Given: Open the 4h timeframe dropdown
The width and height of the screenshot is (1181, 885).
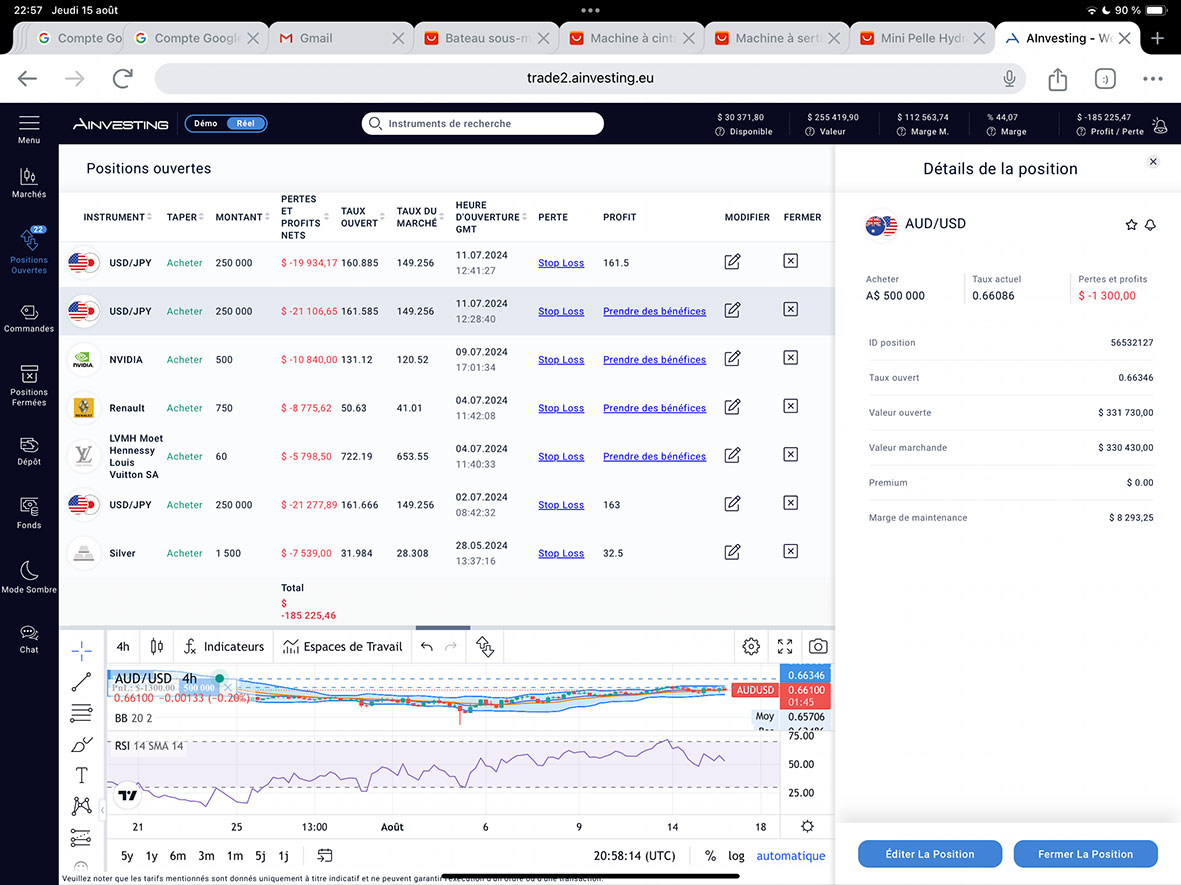Looking at the screenshot, I should point(123,647).
